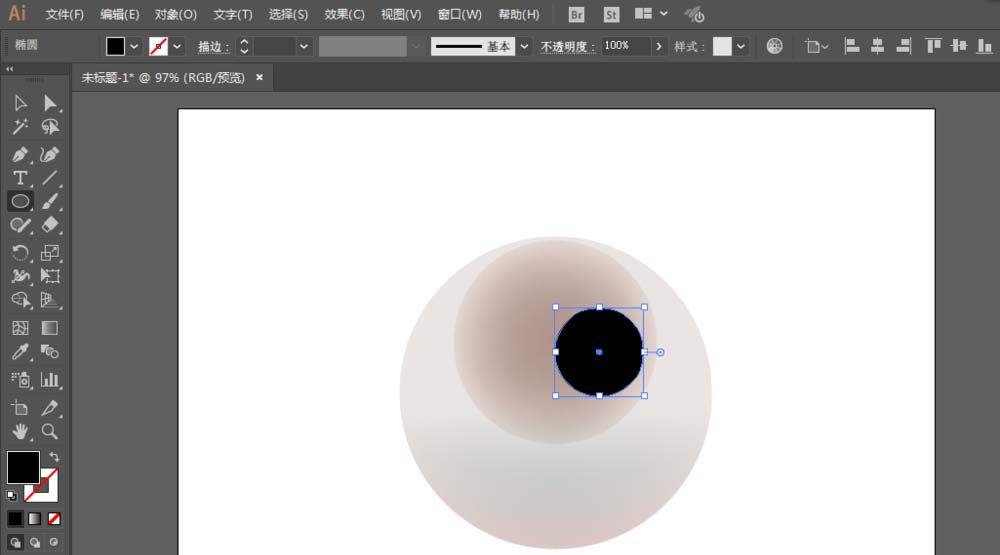Click 不透明度 opacity panel link
Viewport: 1000px width, 555px height.
pos(568,47)
